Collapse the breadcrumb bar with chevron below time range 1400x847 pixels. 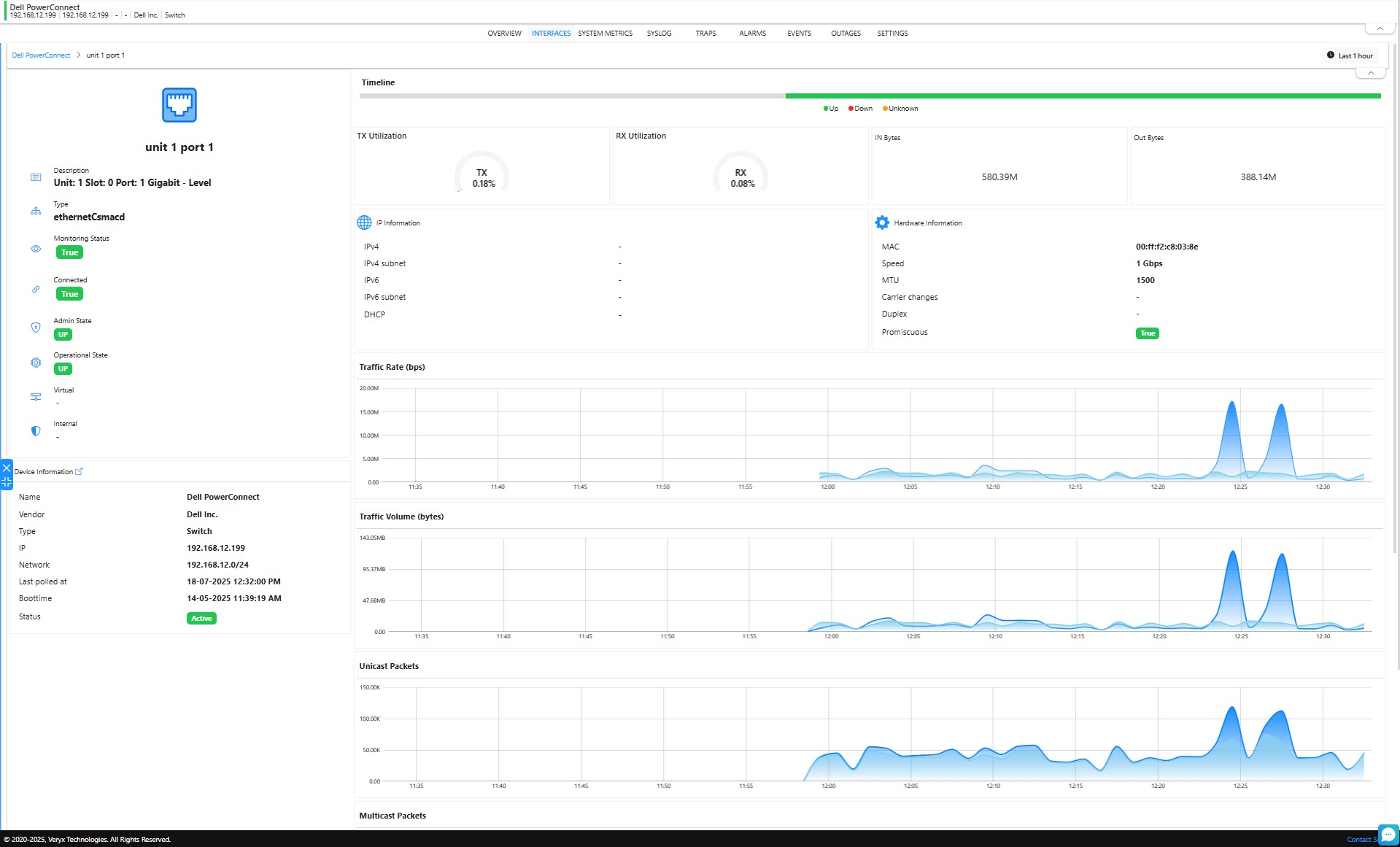point(1370,73)
